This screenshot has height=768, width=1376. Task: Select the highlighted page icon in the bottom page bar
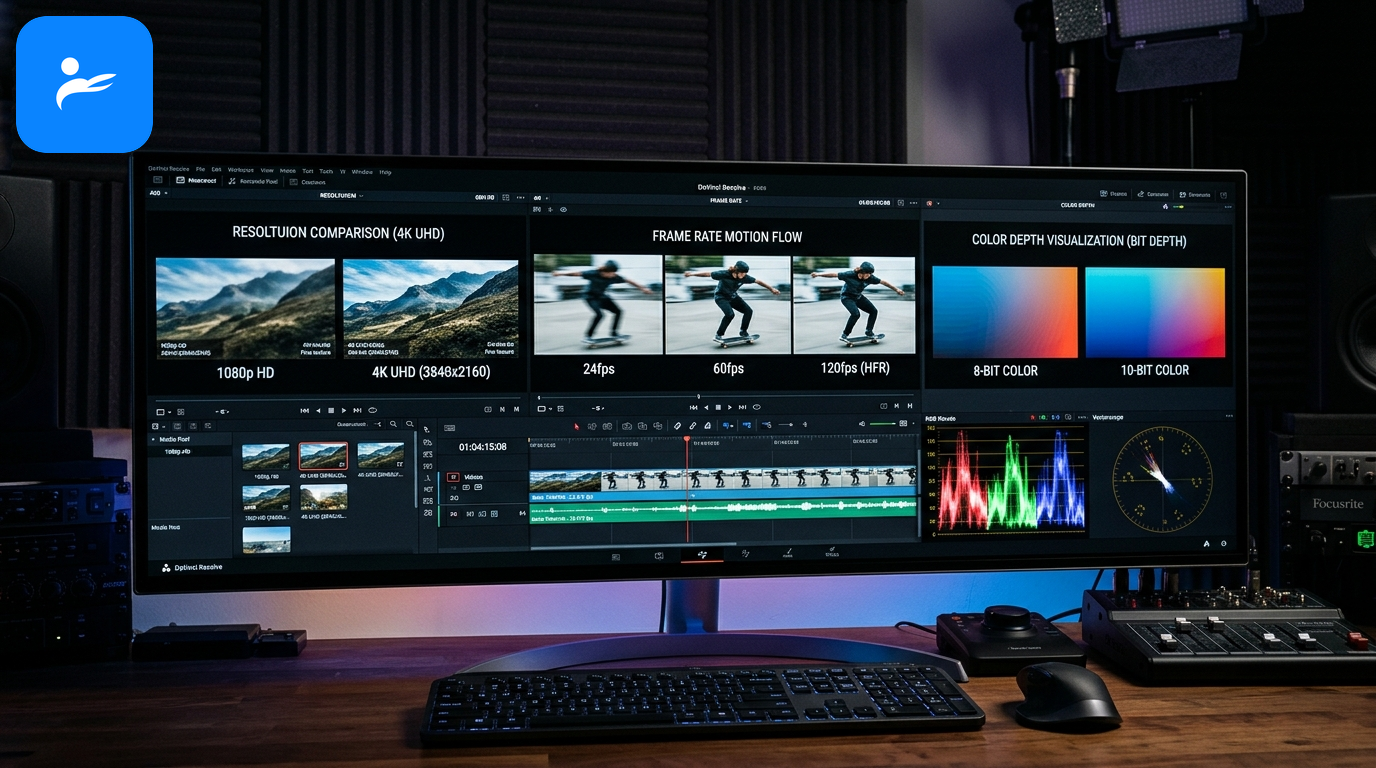coord(702,553)
